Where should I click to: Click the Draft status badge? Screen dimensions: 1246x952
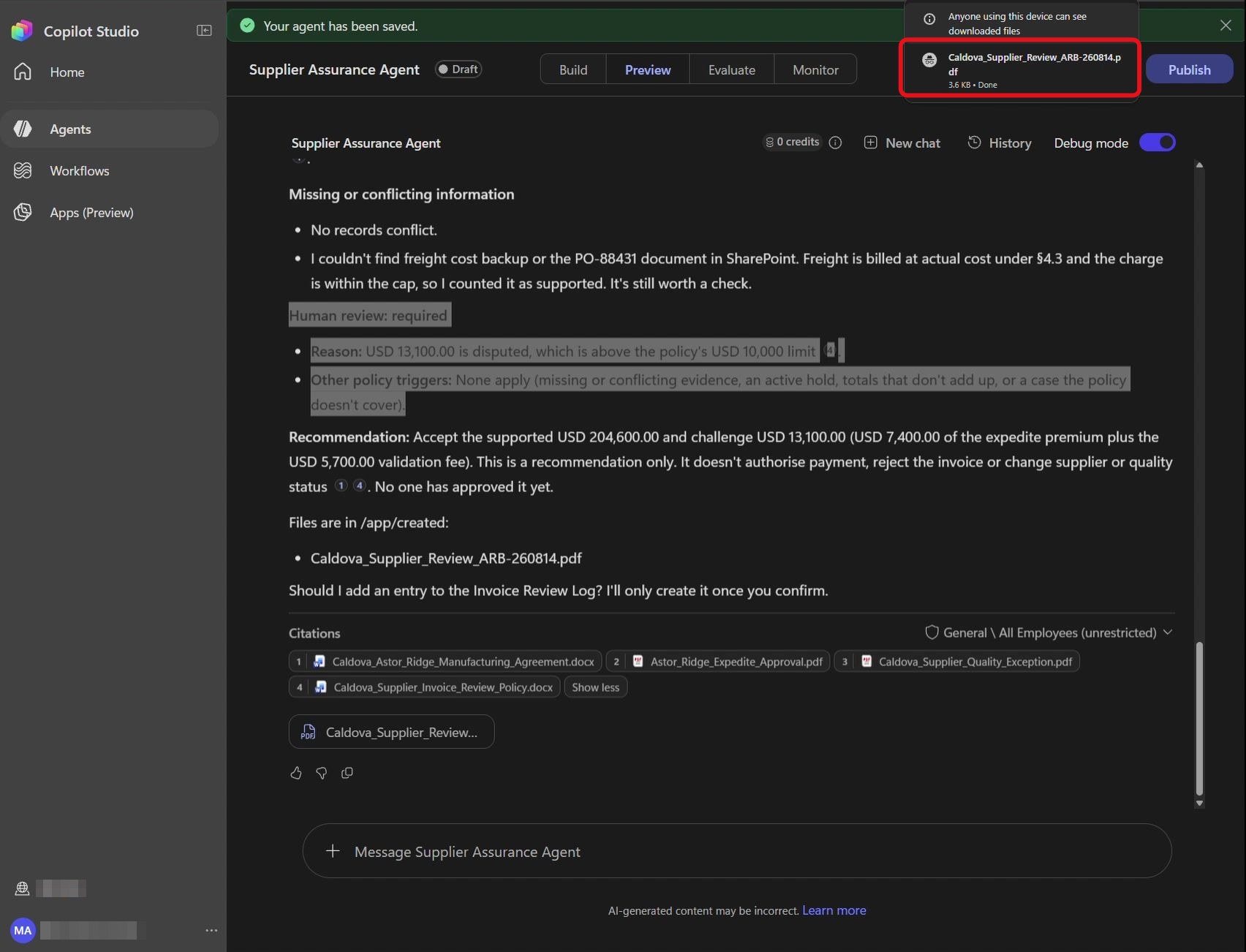tap(458, 69)
